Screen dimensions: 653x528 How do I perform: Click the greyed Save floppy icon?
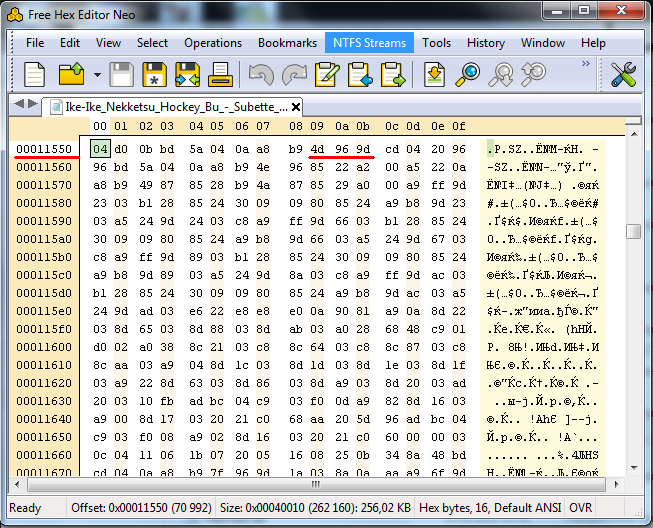click(122, 75)
